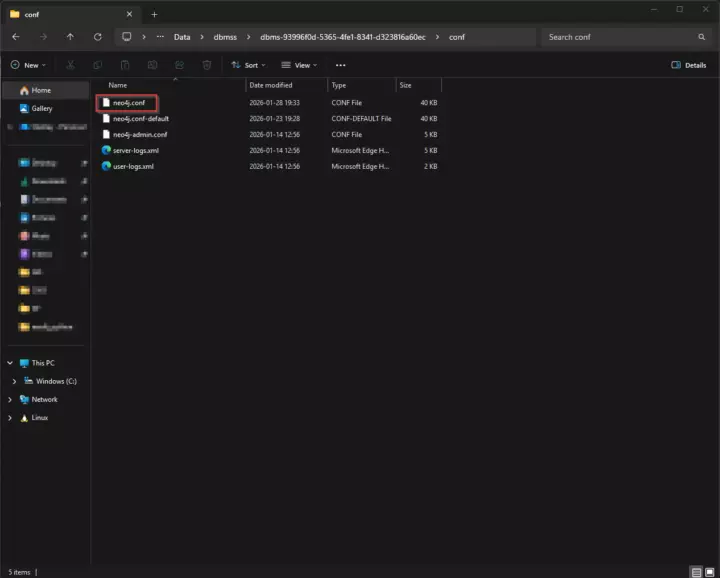Viewport: 720px width, 578px height.
Task: Open the New item dropdown
Action: point(25,65)
